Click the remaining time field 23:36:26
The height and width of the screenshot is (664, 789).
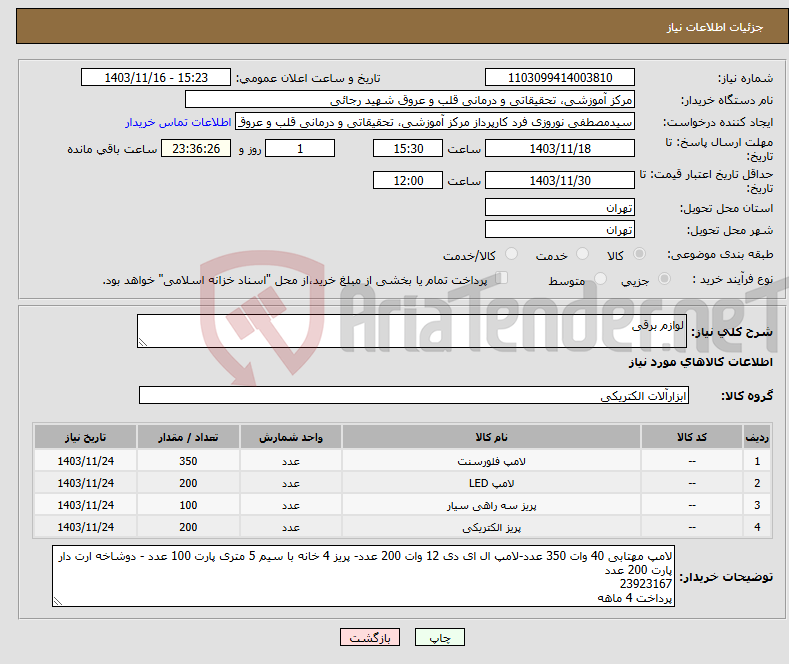point(196,148)
